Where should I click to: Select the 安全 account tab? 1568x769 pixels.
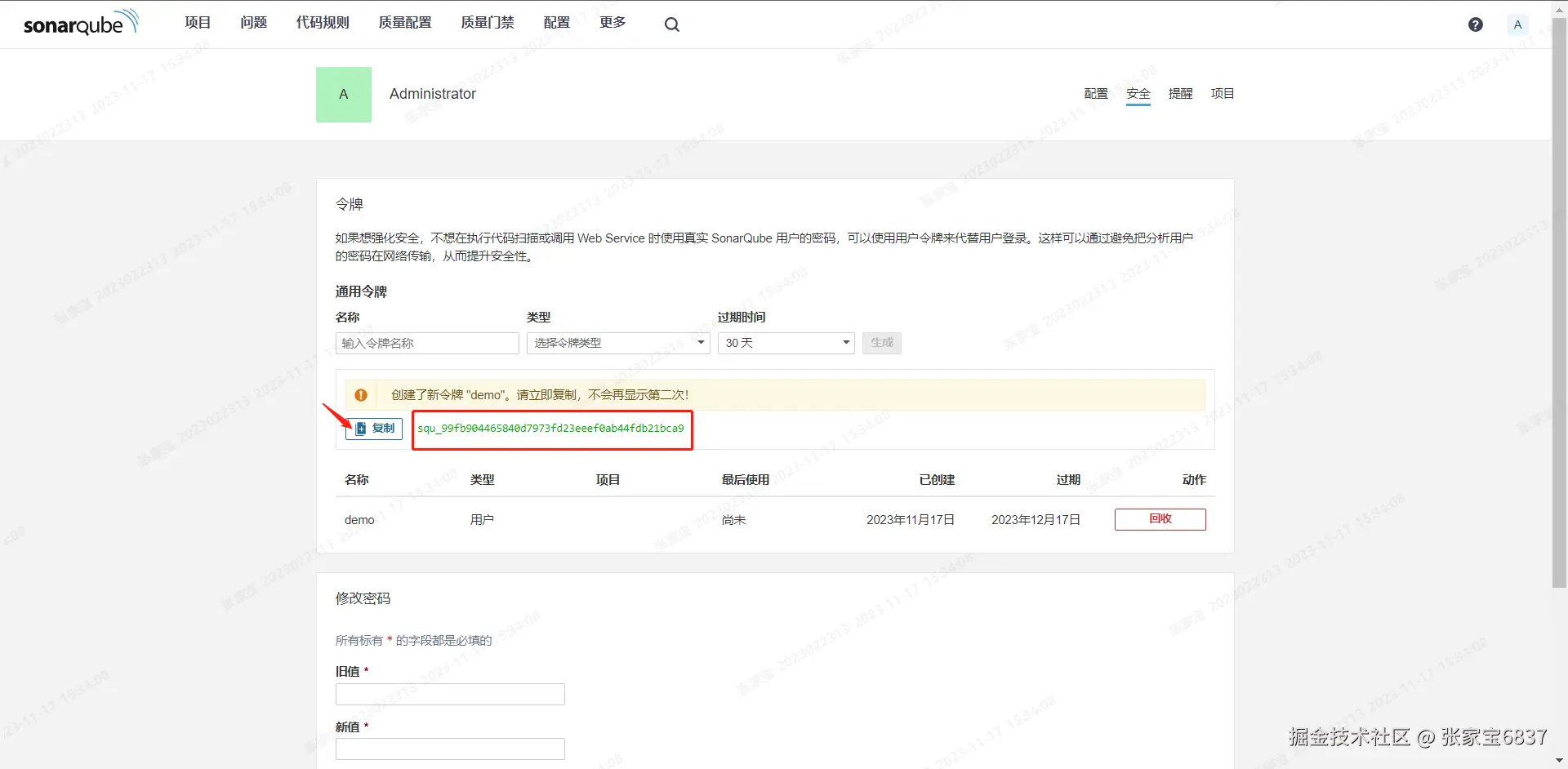(1138, 94)
